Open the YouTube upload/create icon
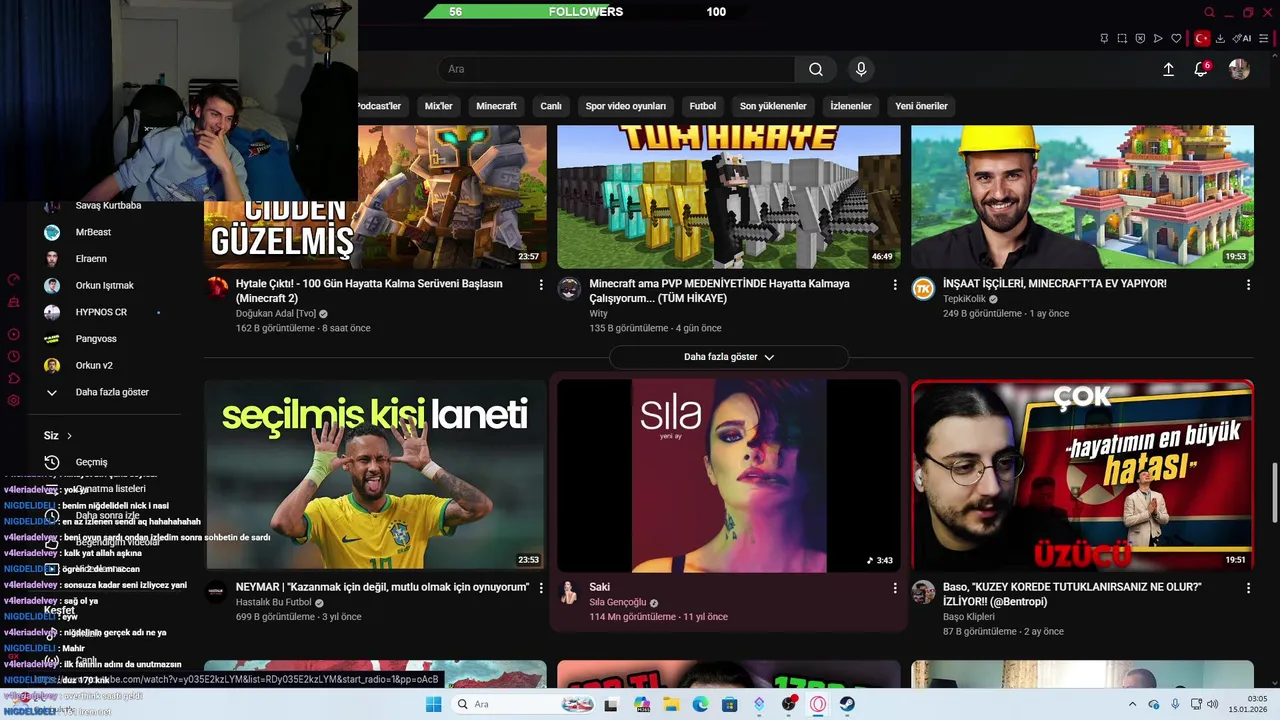This screenshot has width=1280, height=720. (x=1168, y=69)
